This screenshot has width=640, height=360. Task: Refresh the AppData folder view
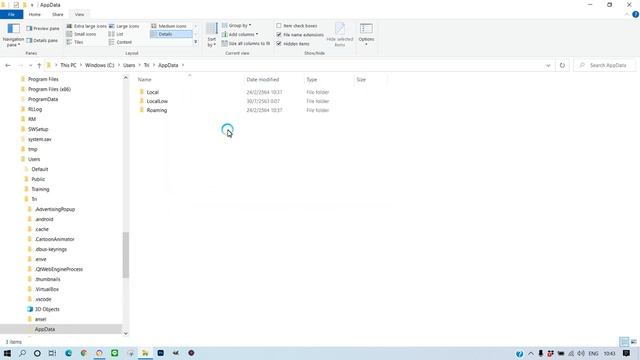tap(562, 65)
